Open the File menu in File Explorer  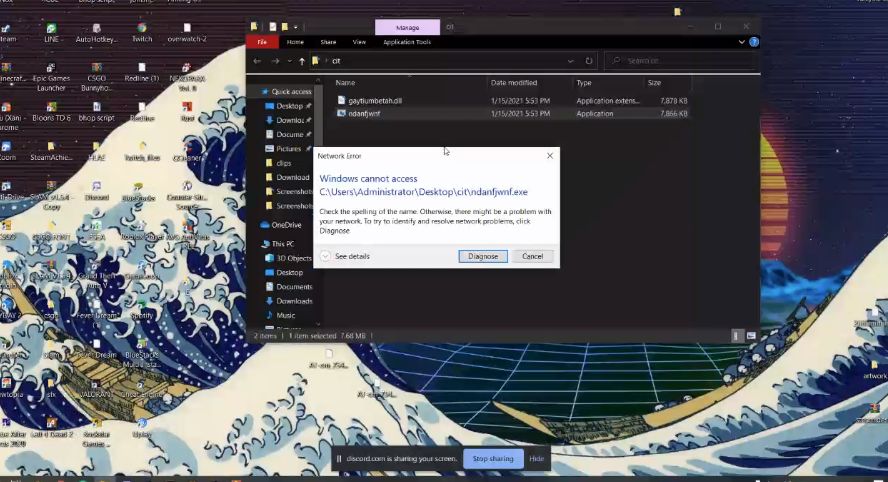[262, 42]
